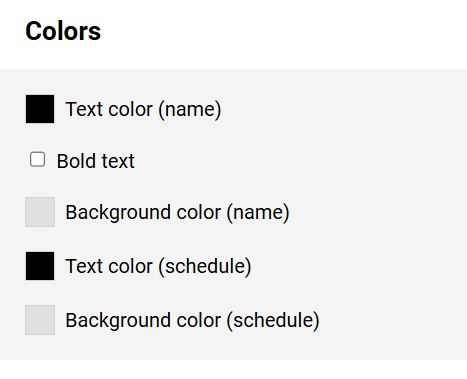Click the "Background color (schedule)" label
Screen dimensions: 467x379
pos(192,320)
